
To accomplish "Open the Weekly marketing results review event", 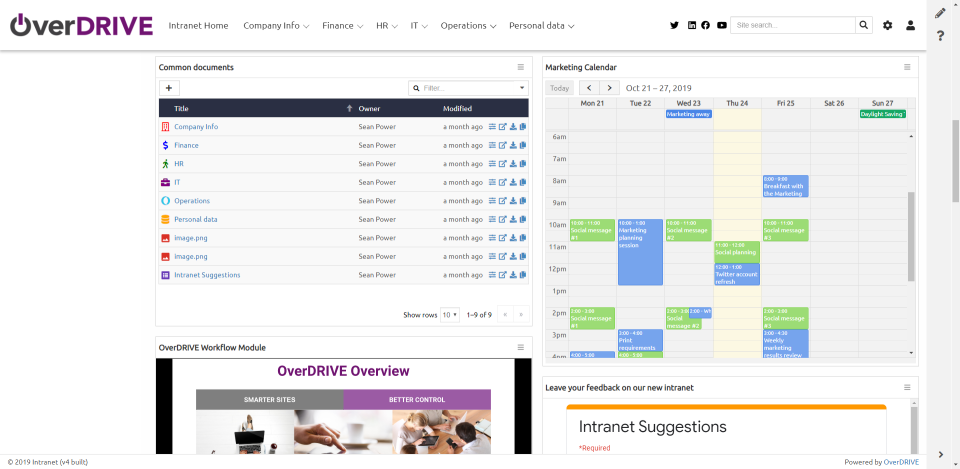I will click(x=786, y=343).
